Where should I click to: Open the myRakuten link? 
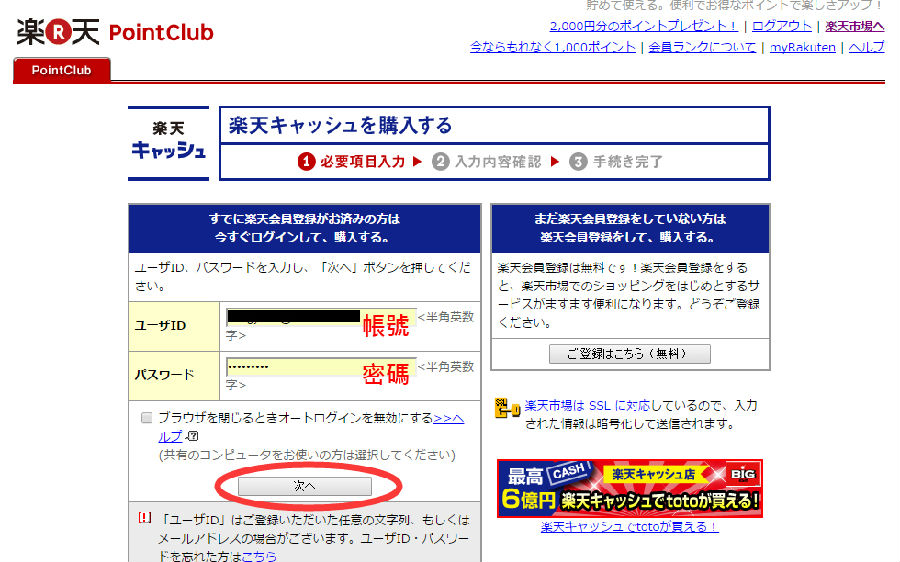tap(802, 47)
